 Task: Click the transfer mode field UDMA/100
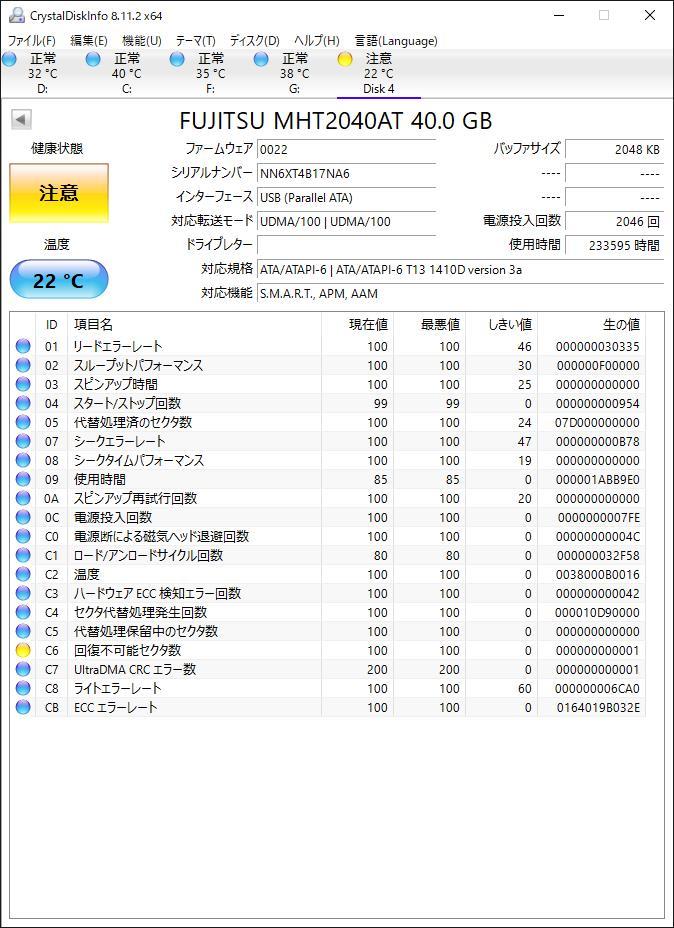pyautogui.click(x=346, y=221)
